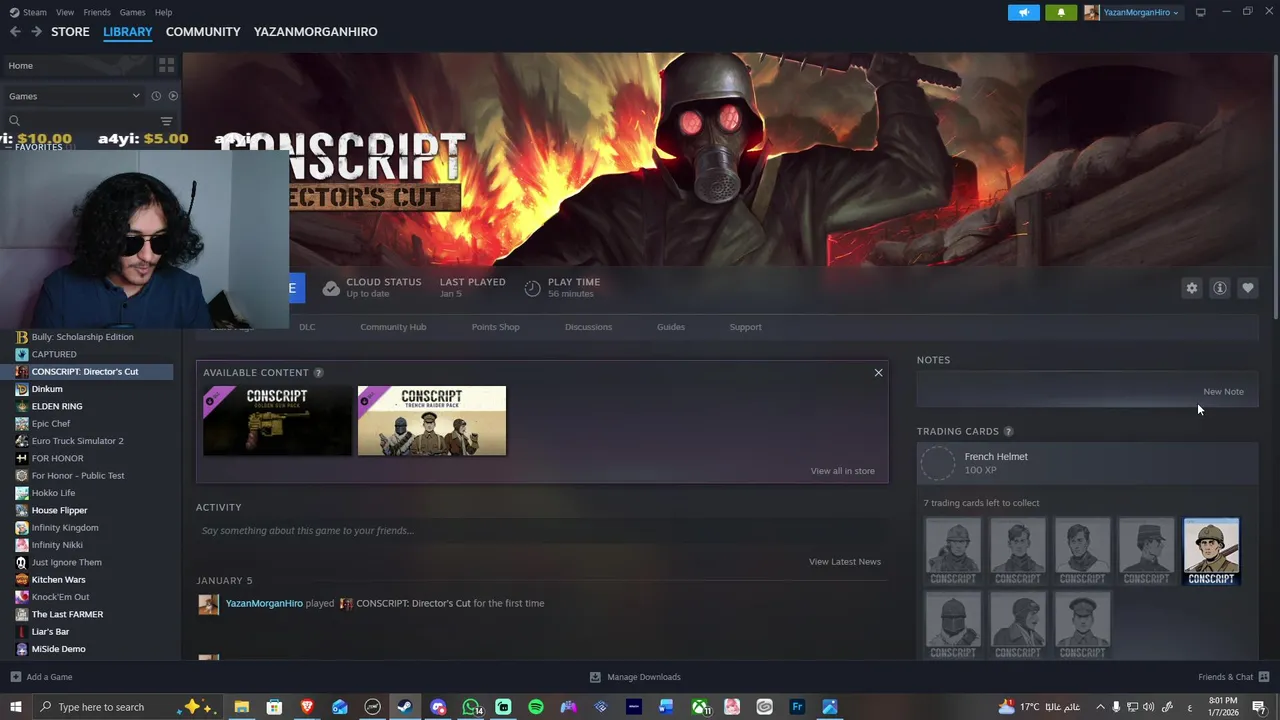The image size is (1280, 720).
Task: Open game settings gear icon
Action: [x=1192, y=288]
